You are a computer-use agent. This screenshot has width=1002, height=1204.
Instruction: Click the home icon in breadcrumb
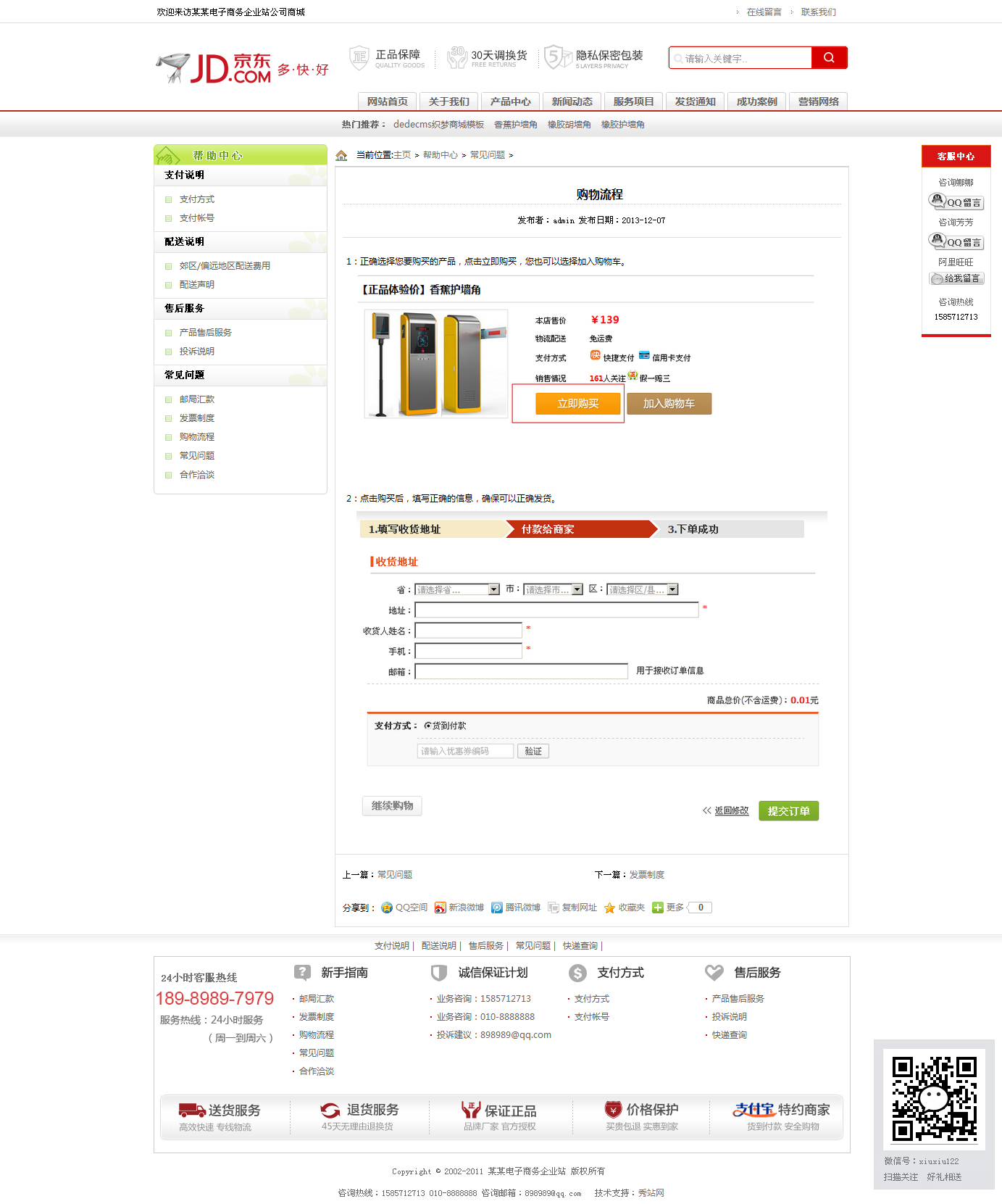pyautogui.click(x=341, y=155)
